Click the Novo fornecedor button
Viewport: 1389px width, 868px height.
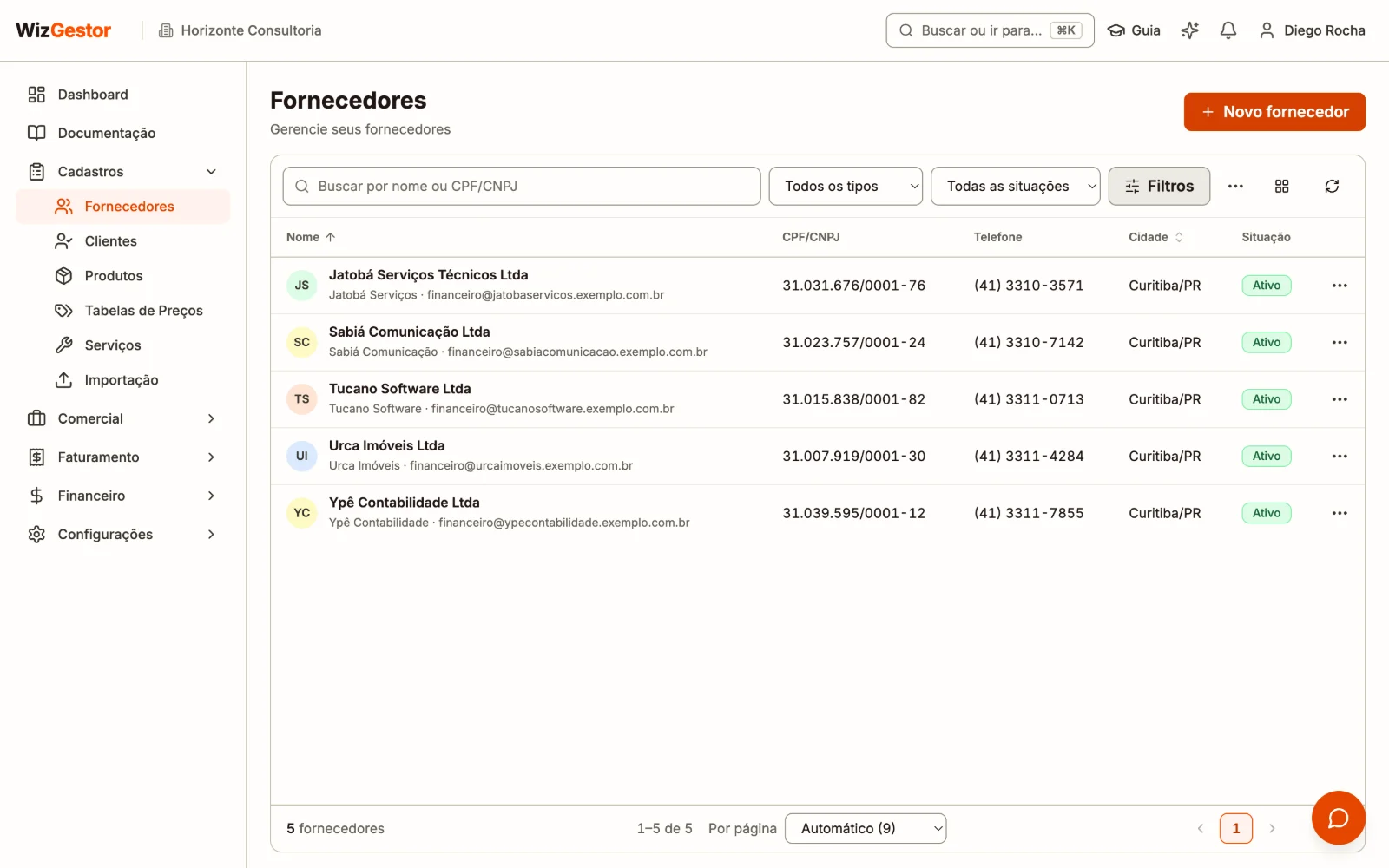(x=1274, y=112)
